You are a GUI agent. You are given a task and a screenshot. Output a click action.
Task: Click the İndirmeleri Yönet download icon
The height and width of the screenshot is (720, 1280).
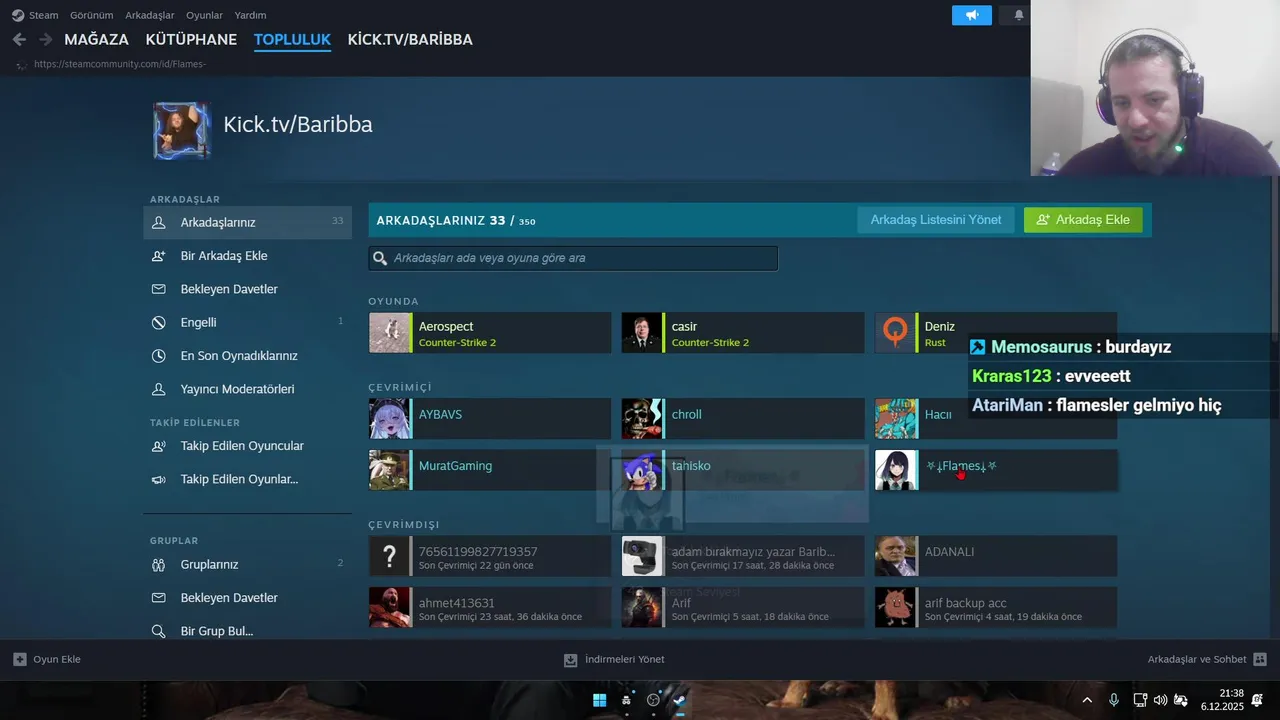[570, 659]
